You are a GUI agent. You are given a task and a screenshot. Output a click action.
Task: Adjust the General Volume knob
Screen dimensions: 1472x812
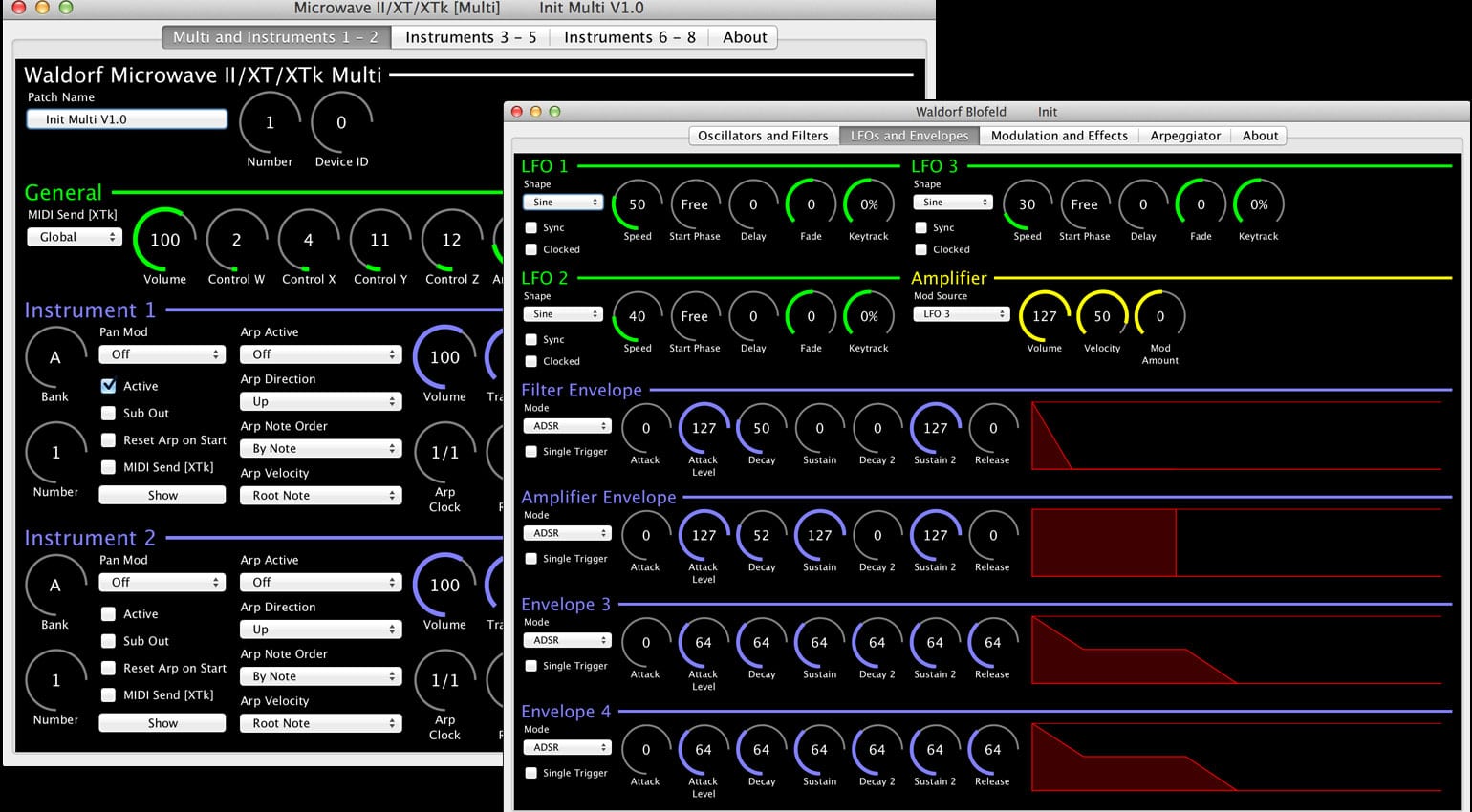tap(163, 241)
